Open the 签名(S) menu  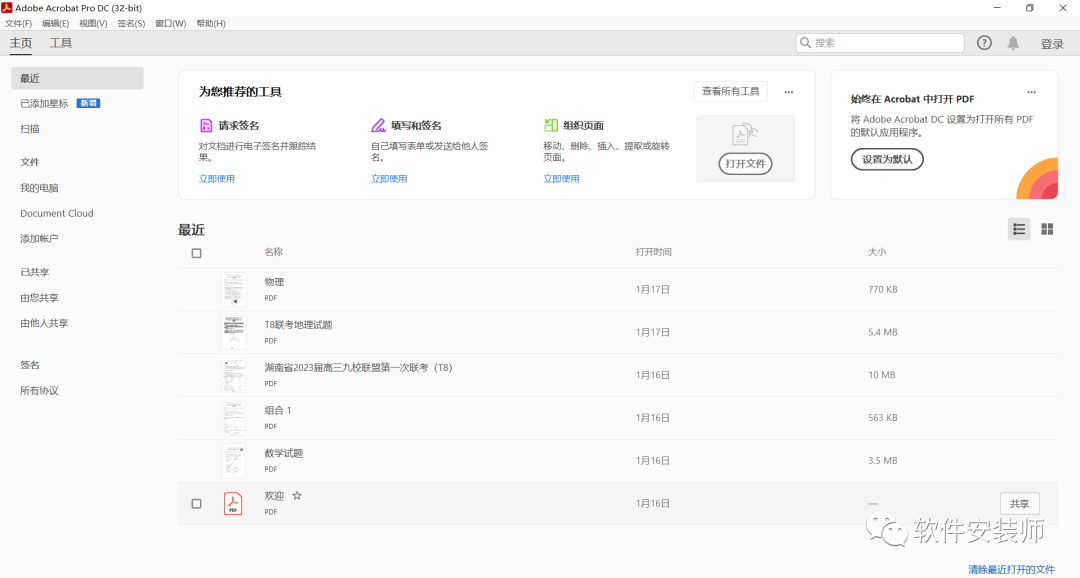pyautogui.click(x=131, y=23)
